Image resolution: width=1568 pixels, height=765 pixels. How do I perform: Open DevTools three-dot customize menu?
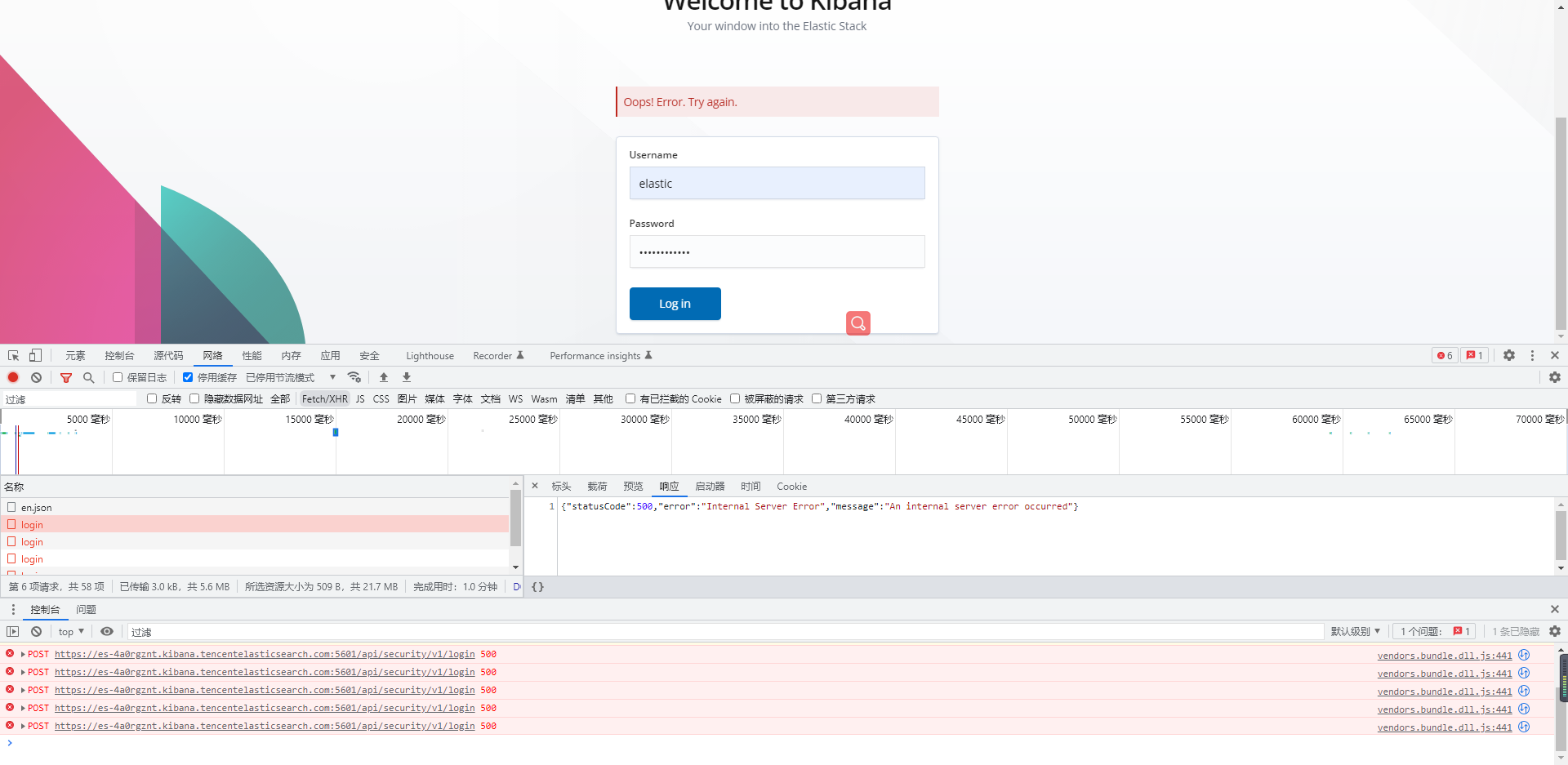1532,355
